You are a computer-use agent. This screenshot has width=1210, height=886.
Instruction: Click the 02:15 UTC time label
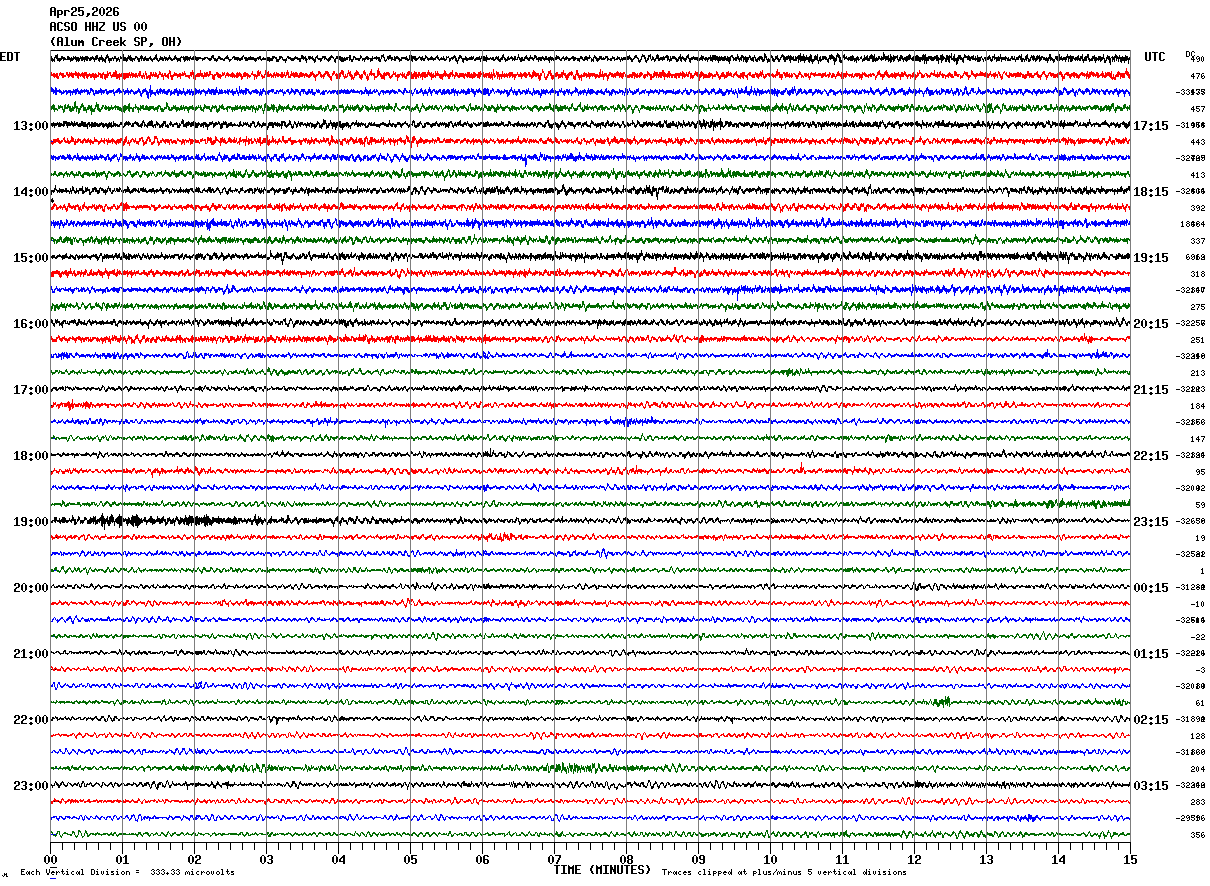tap(1151, 720)
